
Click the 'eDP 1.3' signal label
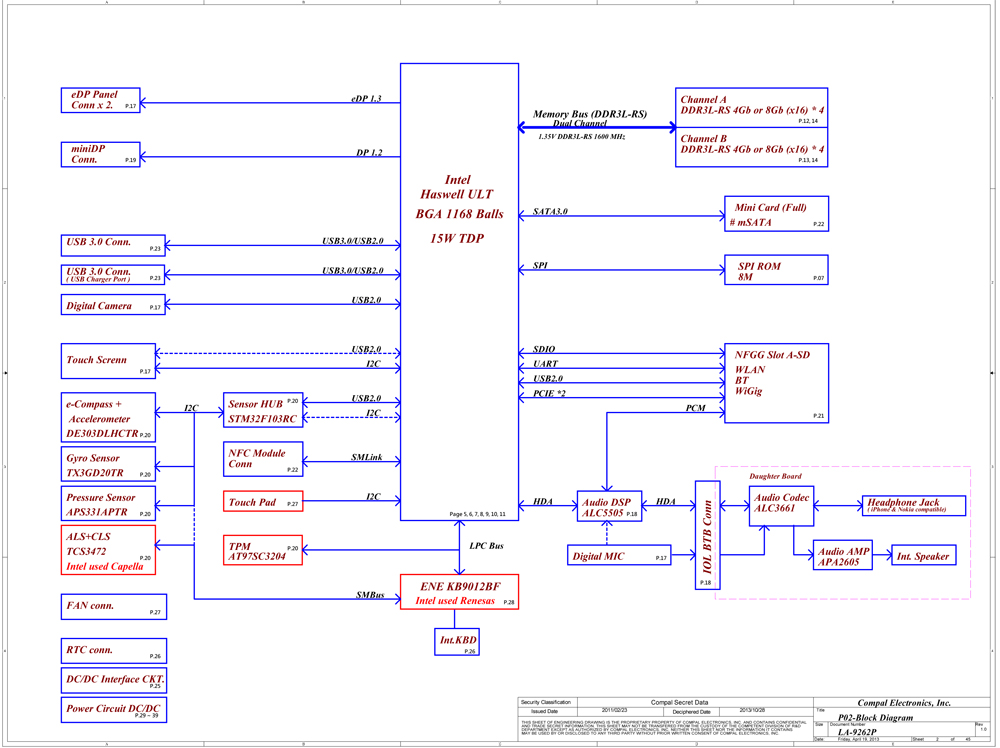[x=366, y=98]
